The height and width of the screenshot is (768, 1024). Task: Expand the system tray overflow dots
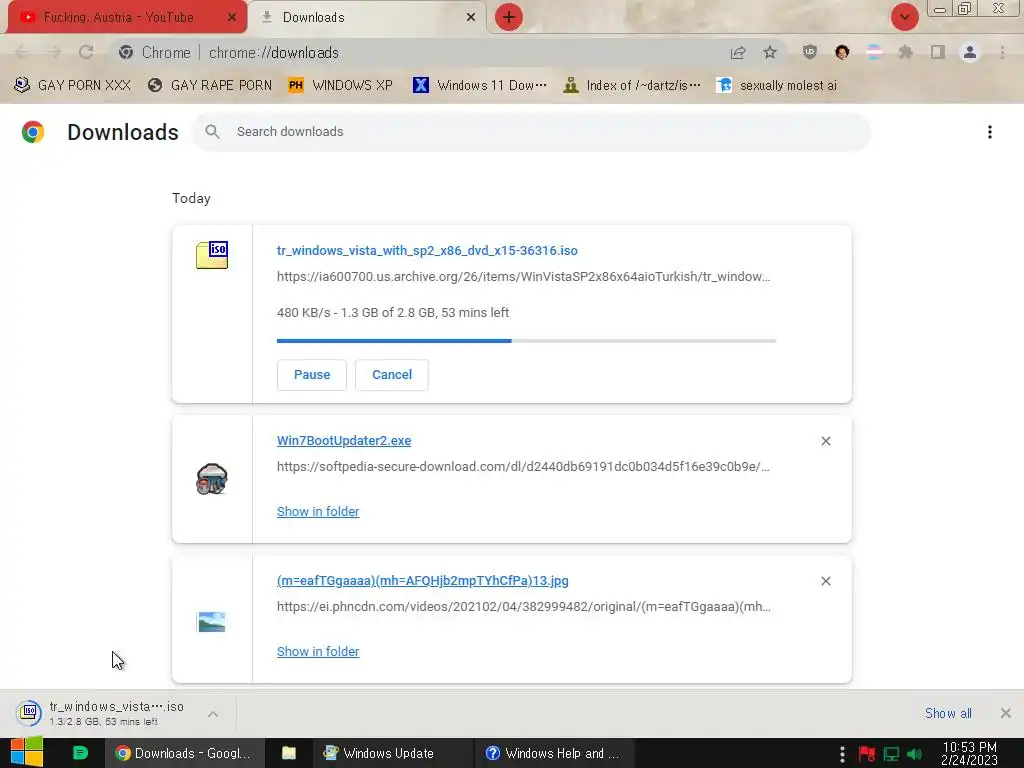[842, 754]
